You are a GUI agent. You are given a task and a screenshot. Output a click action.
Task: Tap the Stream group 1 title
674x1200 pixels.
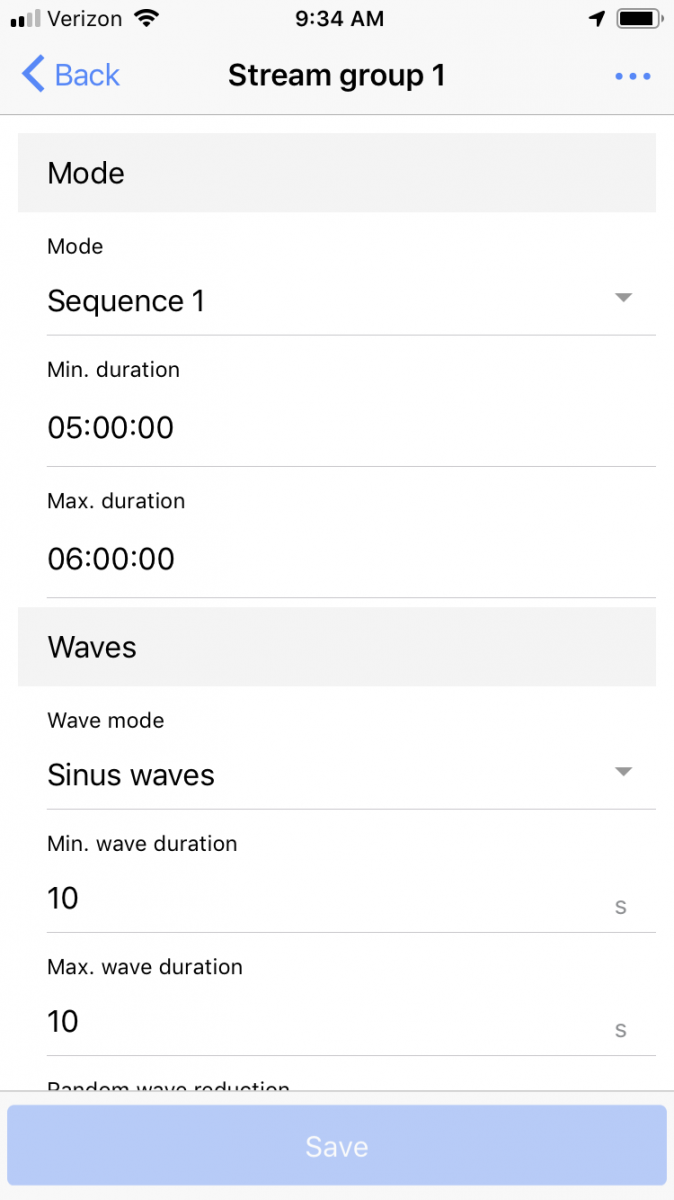(336, 75)
